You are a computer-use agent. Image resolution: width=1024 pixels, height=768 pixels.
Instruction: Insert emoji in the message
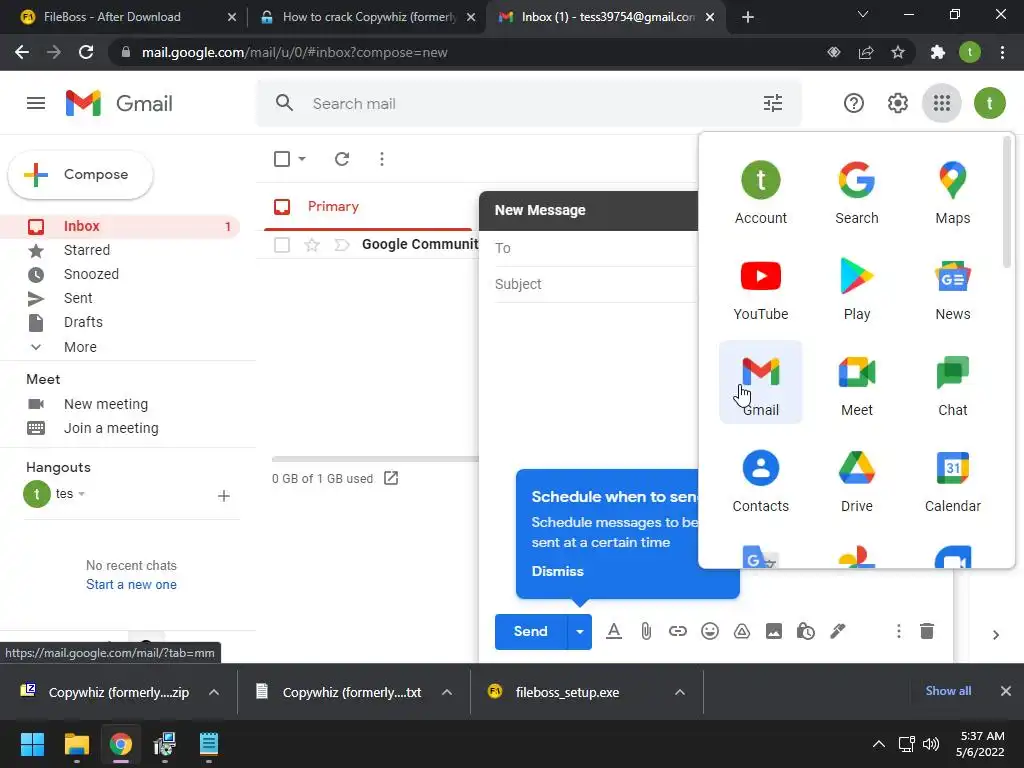click(710, 632)
